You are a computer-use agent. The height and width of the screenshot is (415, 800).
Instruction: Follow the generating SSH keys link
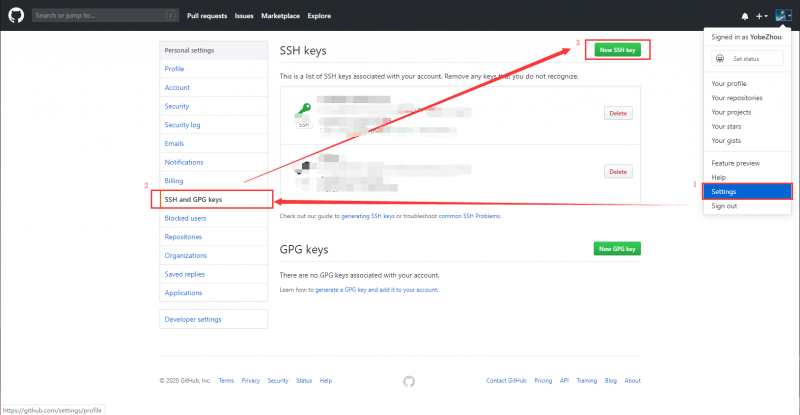point(368,216)
